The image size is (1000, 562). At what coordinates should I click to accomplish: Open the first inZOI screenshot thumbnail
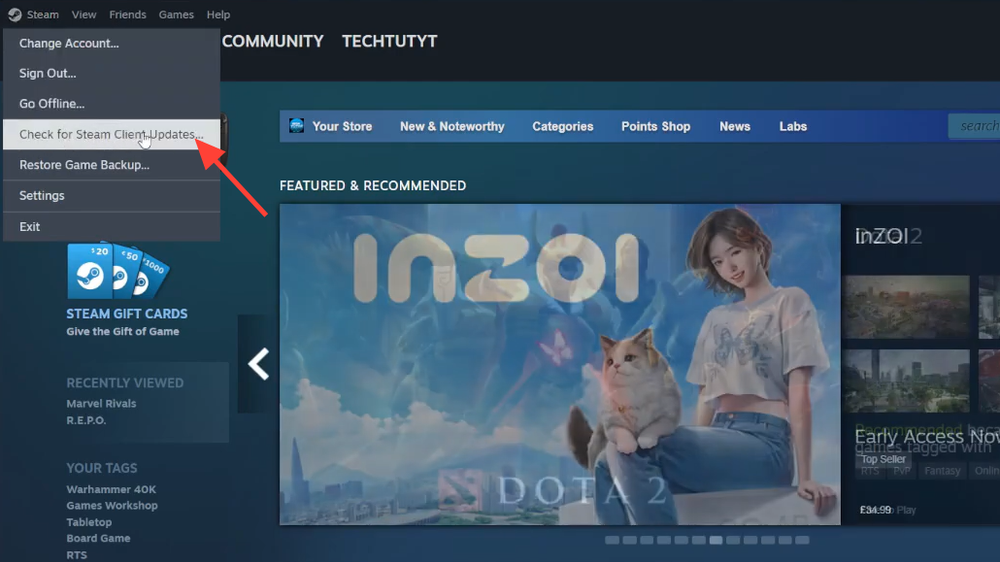[906, 307]
